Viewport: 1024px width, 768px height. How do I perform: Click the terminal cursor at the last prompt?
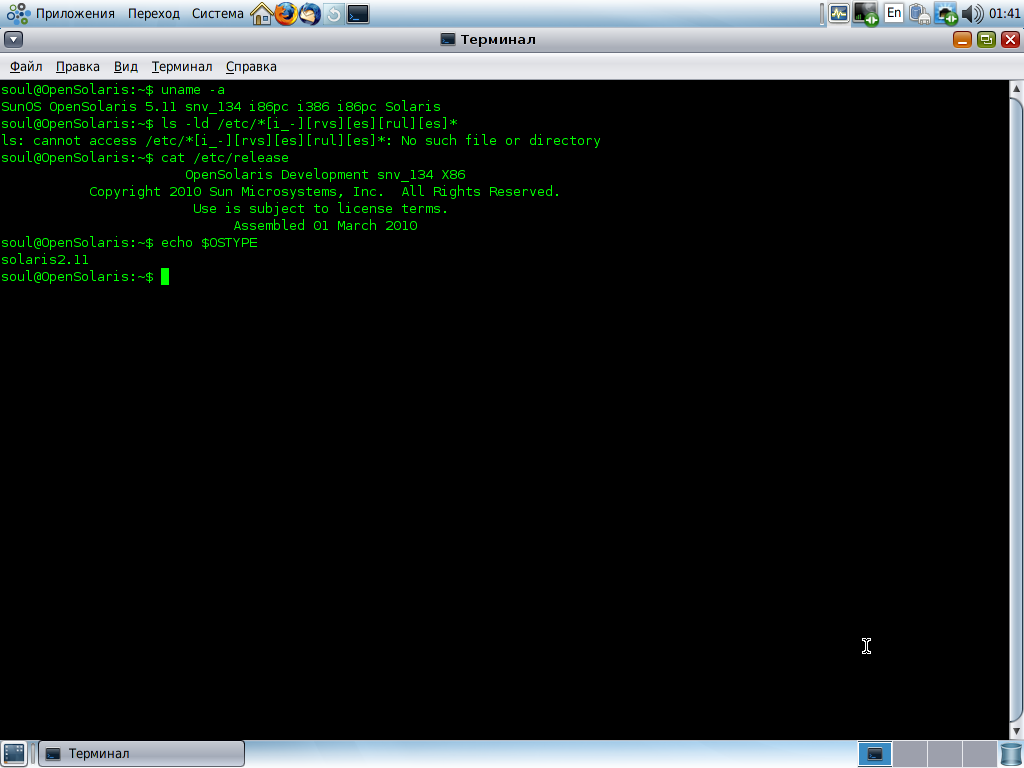[x=165, y=277]
